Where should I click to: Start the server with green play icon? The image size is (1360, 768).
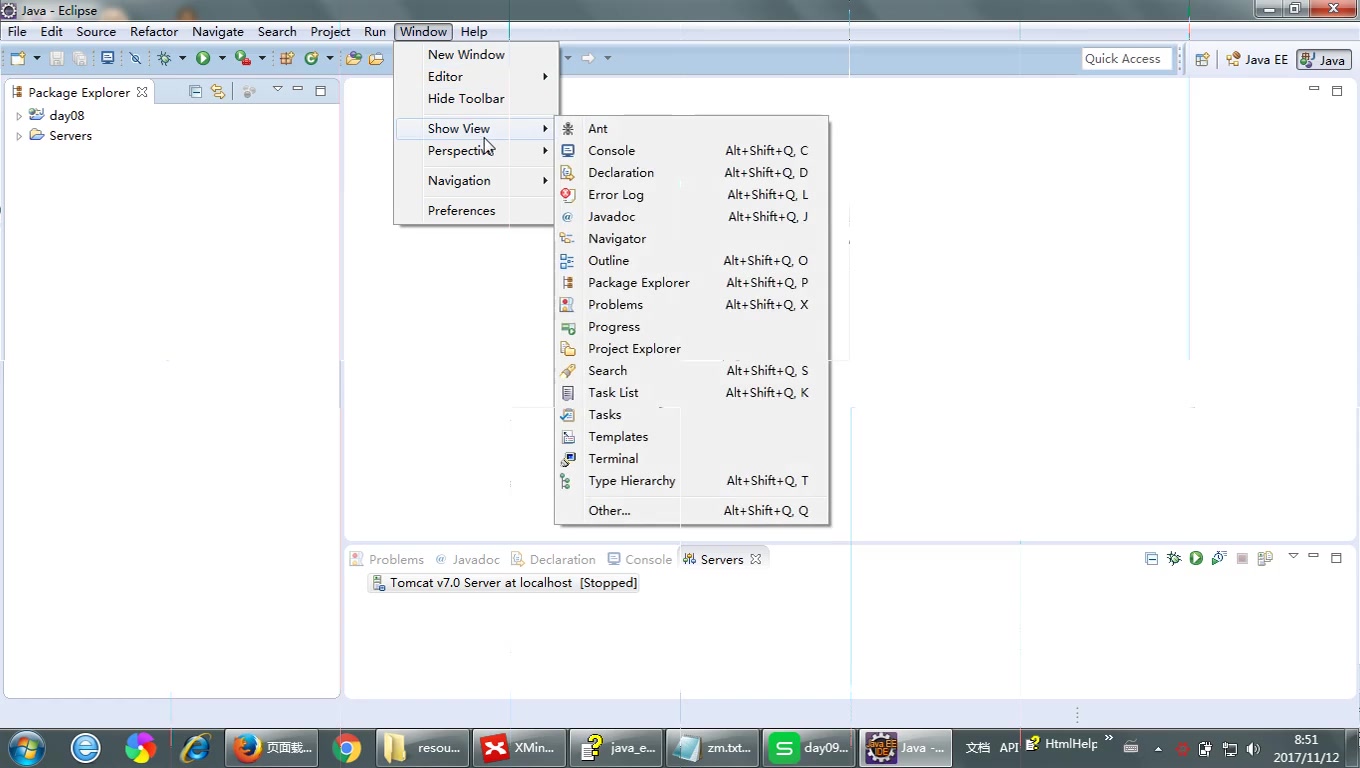[1196, 559]
